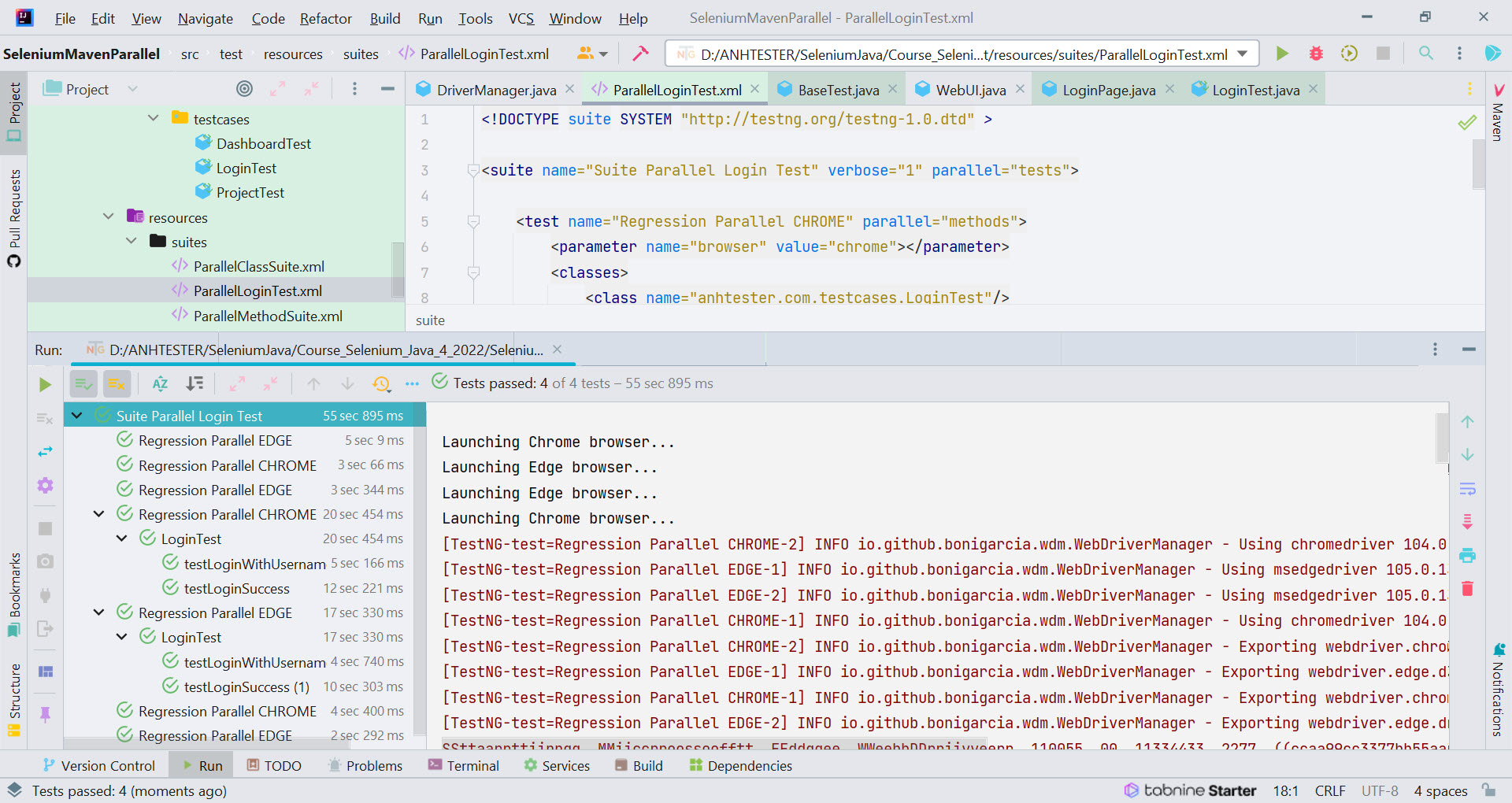Viewport: 1512px width, 803px height.
Task: Click UTF-8 encoding in status bar
Action: [1380, 790]
